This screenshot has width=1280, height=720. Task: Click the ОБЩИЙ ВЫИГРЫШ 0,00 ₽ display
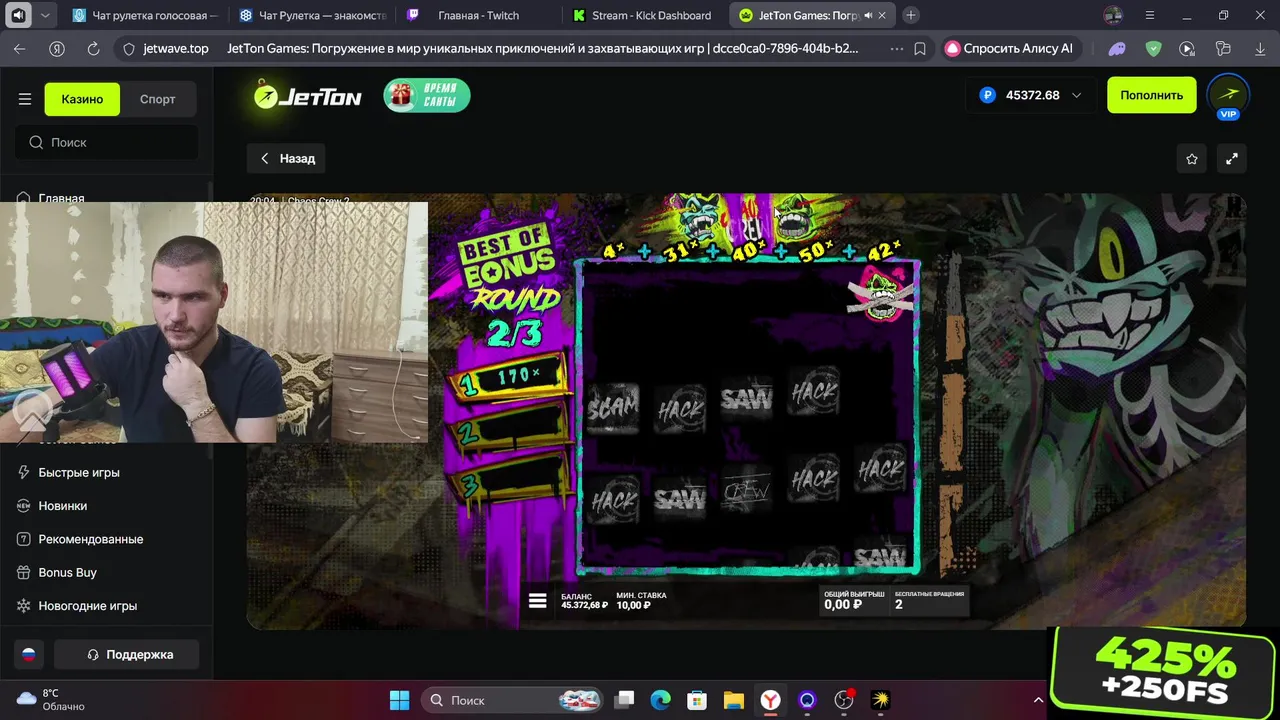tap(854, 600)
